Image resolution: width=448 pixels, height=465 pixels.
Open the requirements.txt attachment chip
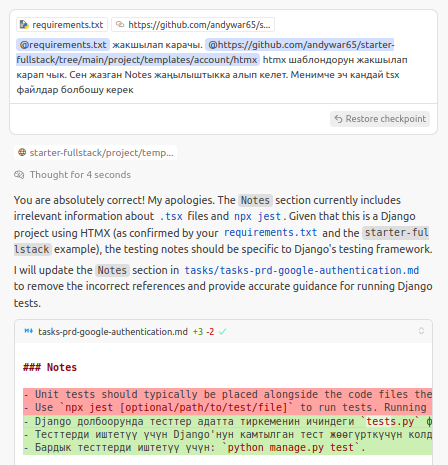62,25
